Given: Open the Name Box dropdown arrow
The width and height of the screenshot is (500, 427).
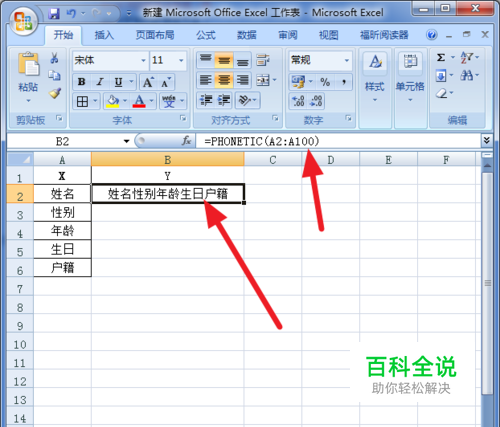Looking at the screenshot, I should pyautogui.click(x=126, y=141).
